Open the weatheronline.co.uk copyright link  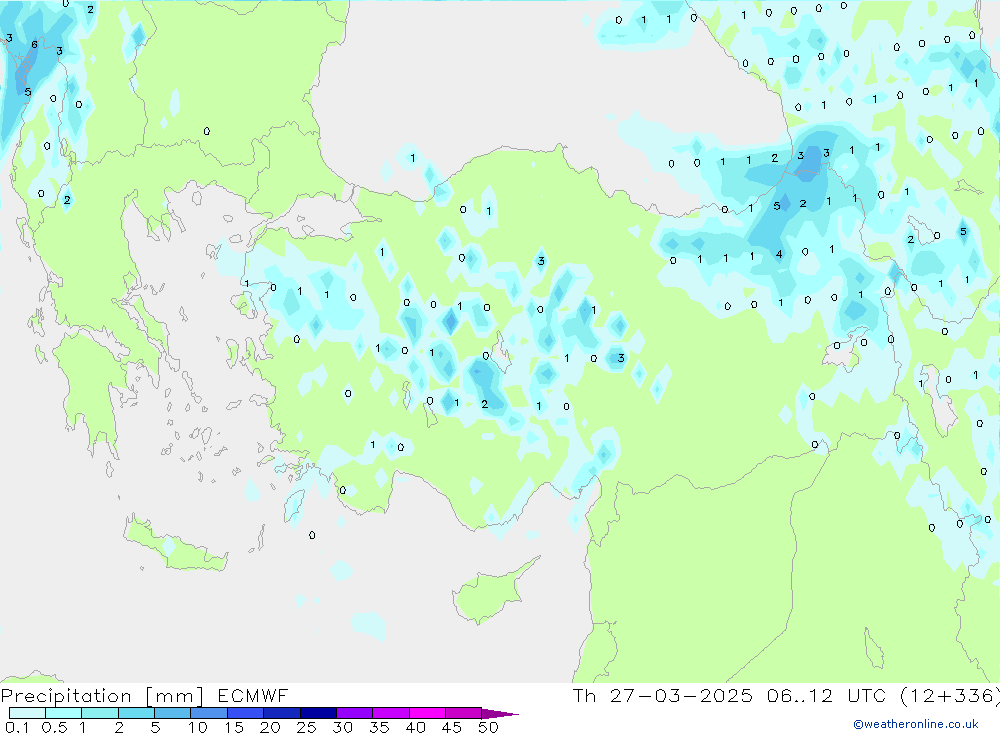[916, 724]
